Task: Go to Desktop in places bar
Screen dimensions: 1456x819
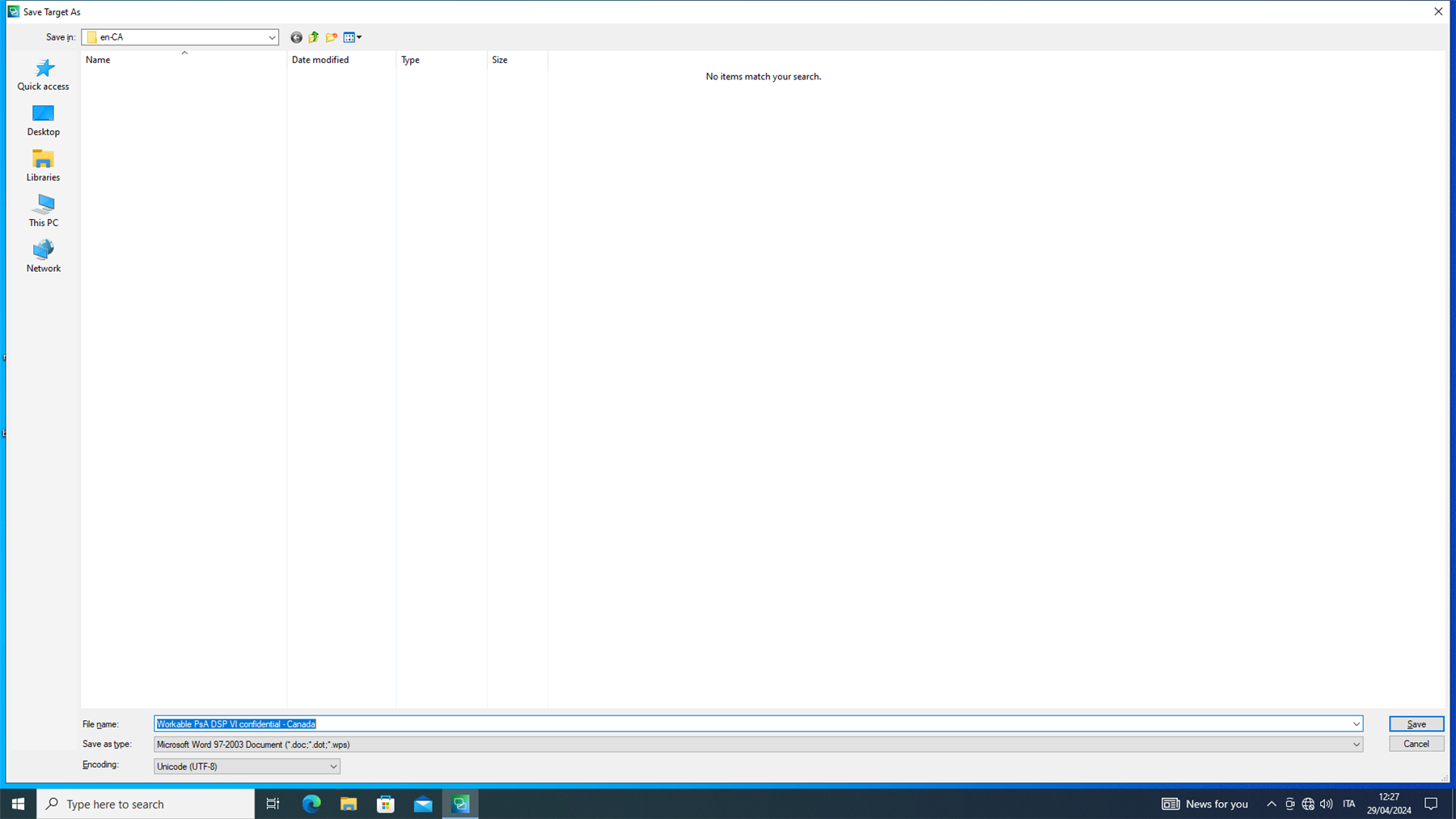Action: coord(44,120)
